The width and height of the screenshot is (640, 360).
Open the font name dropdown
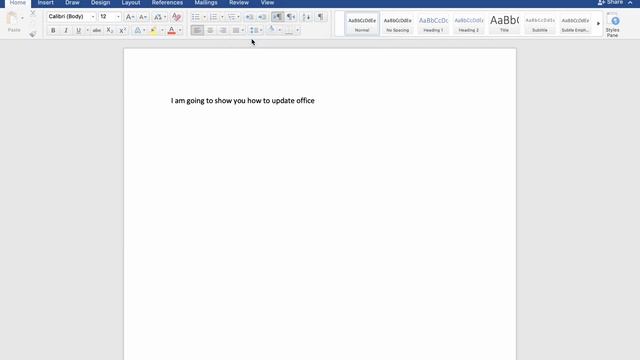pos(93,17)
